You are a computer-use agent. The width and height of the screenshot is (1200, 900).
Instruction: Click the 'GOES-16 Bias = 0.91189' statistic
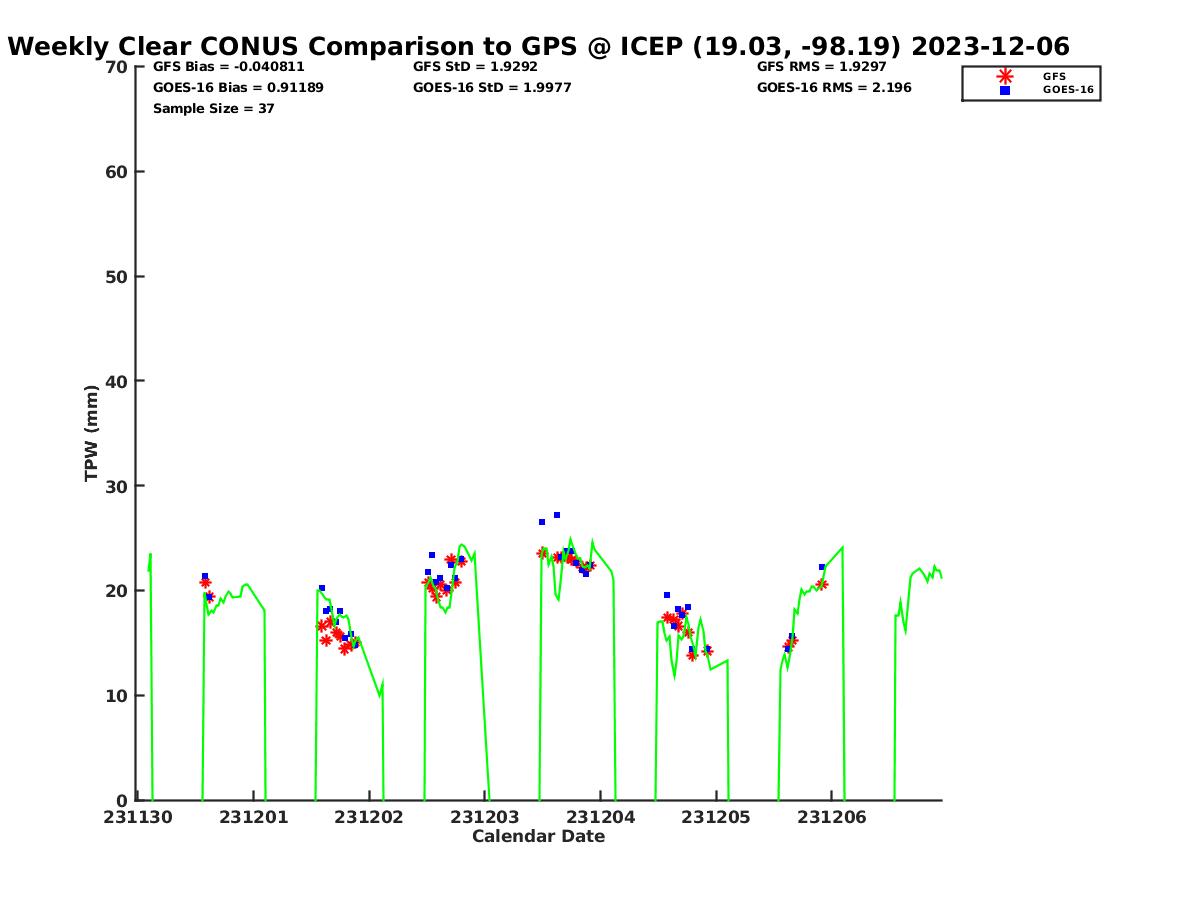click(238, 88)
